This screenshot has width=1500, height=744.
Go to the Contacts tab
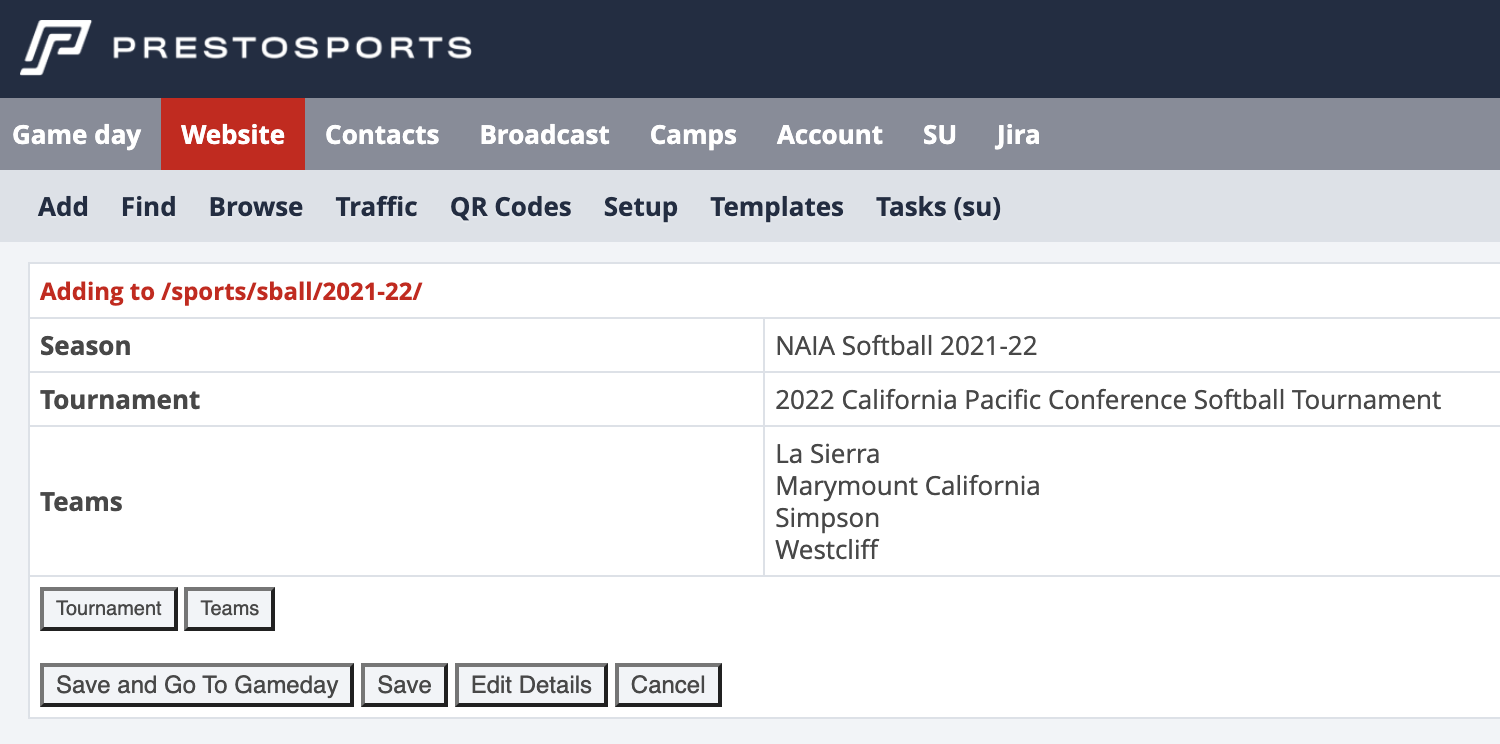[x=382, y=135]
